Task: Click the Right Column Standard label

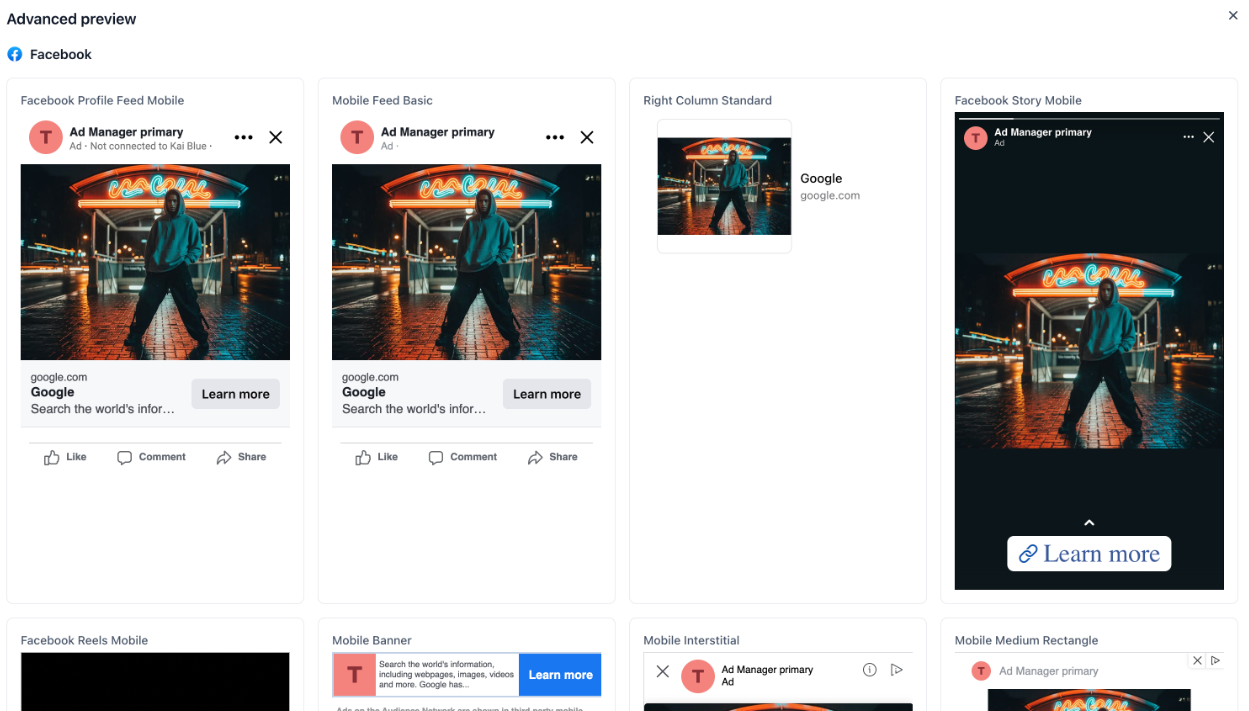Action: point(708,100)
